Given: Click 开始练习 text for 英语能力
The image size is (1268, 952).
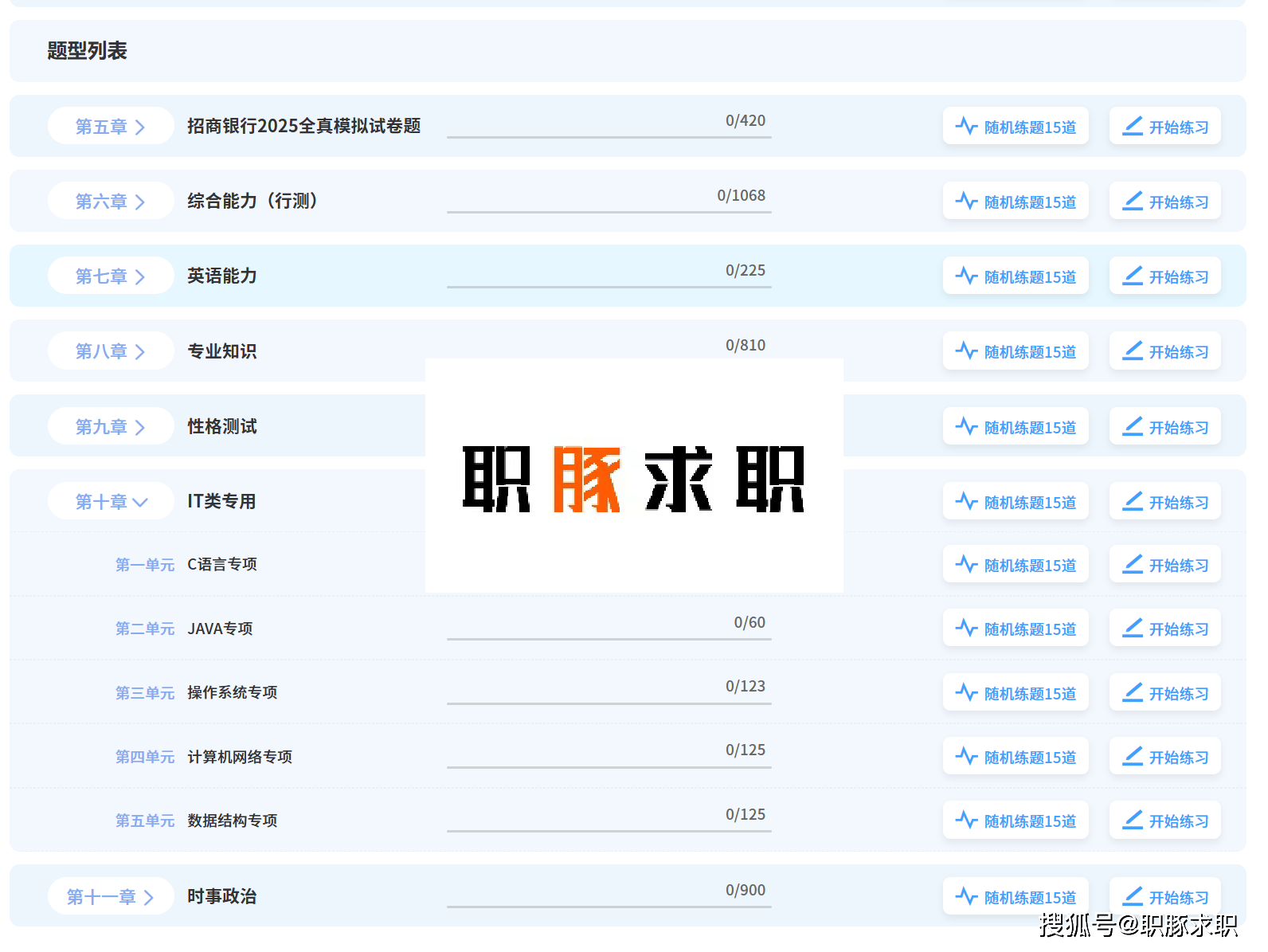Looking at the screenshot, I should (1179, 277).
